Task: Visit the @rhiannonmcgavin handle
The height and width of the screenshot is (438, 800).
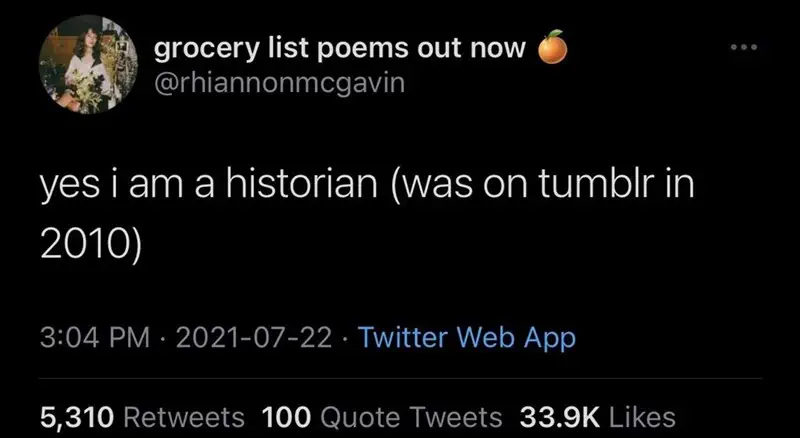Action: coord(279,84)
